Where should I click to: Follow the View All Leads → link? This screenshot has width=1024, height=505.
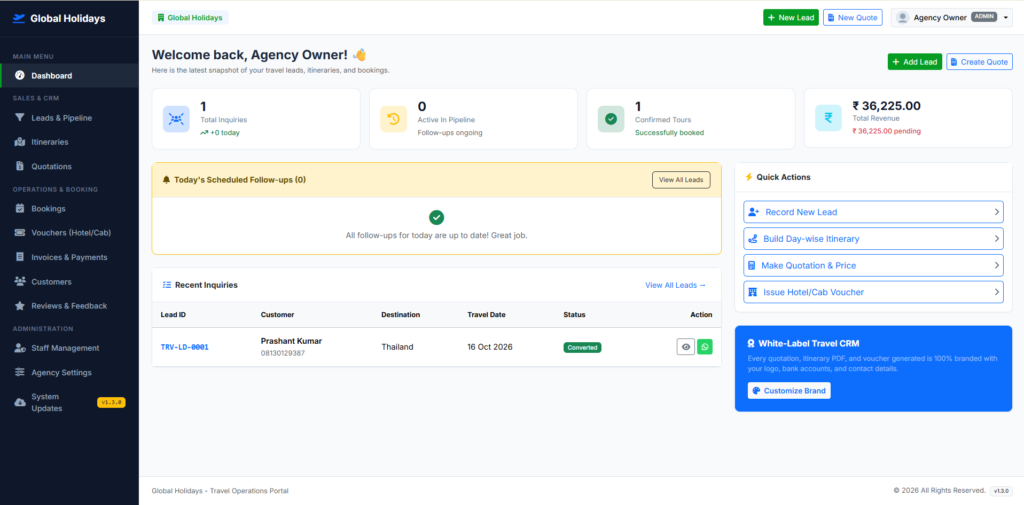click(x=675, y=285)
